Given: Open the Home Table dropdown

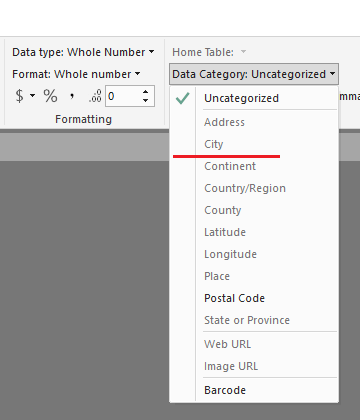Looking at the screenshot, I should pyautogui.click(x=209, y=52).
